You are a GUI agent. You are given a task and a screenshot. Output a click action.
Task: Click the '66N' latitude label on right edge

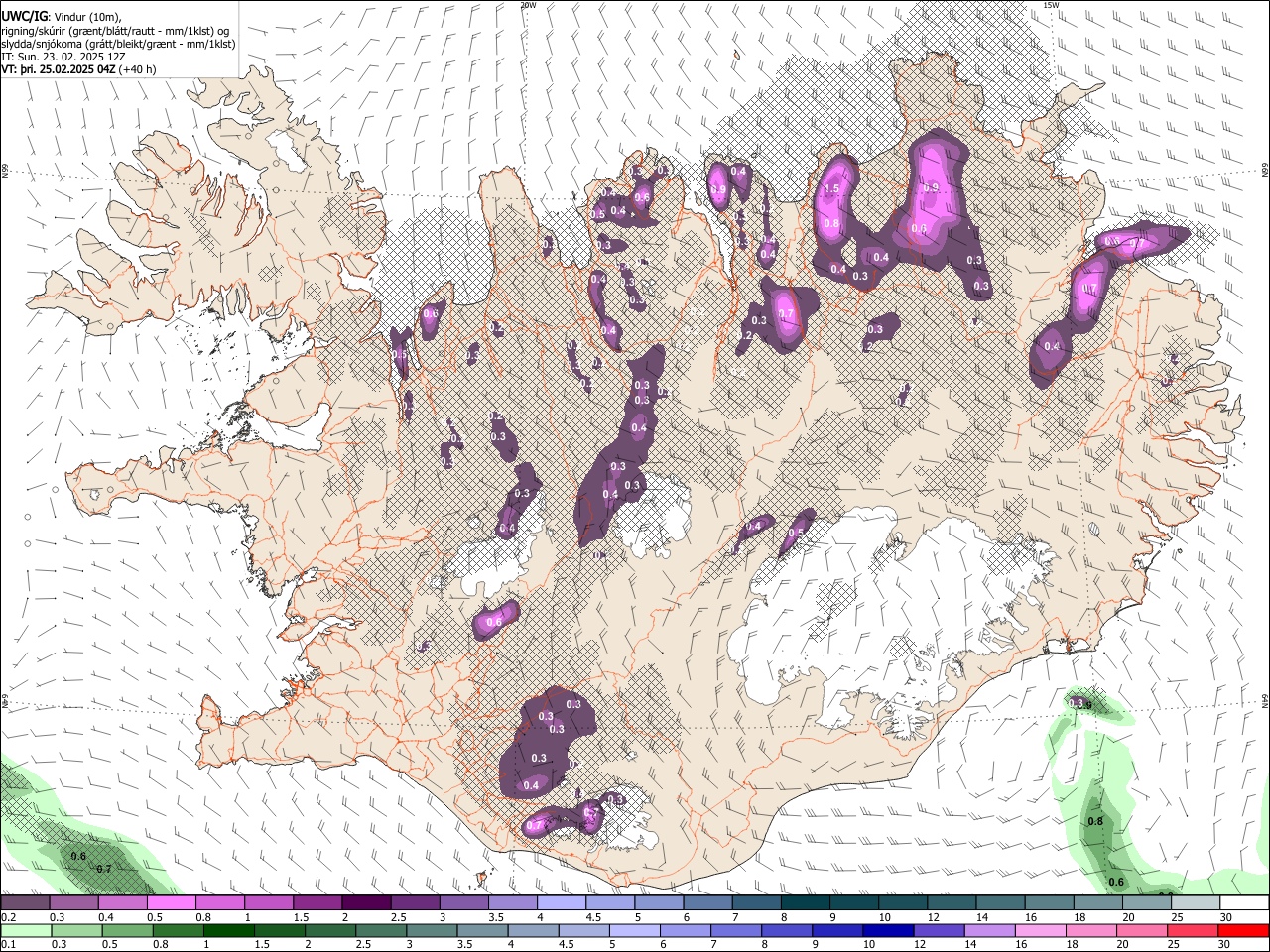click(1264, 172)
